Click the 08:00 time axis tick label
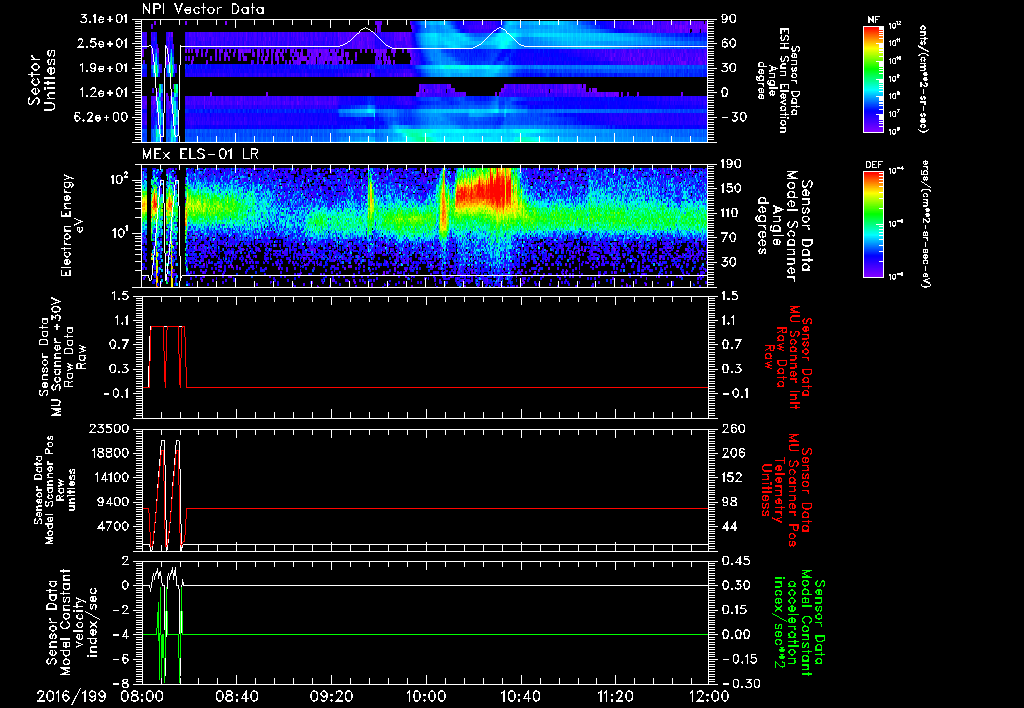The image size is (1024, 708). [x=143, y=696]
